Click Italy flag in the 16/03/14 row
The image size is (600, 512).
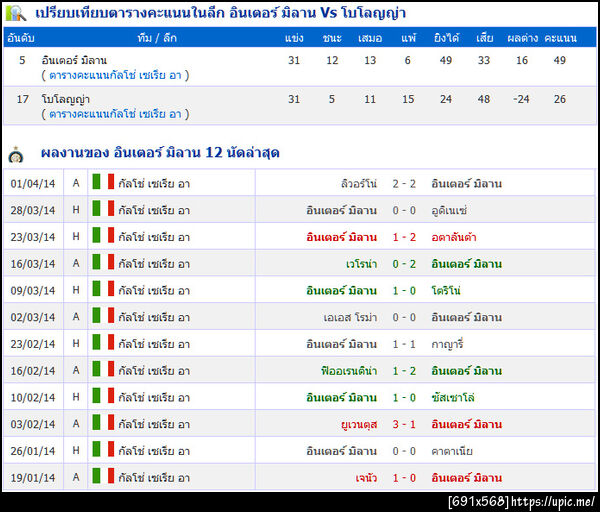(103, 262)
